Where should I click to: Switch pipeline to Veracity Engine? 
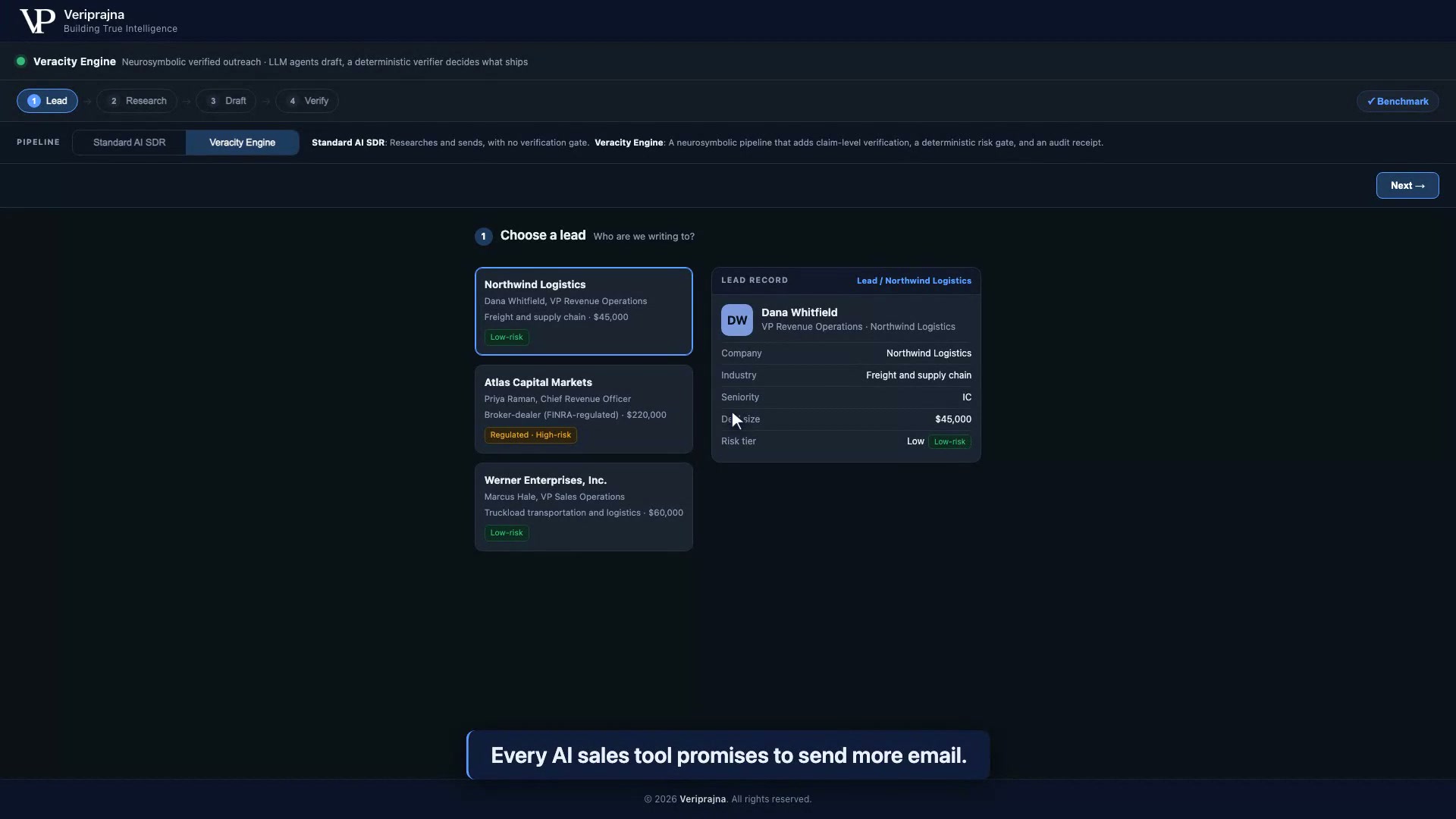click(x=243, y=143)
